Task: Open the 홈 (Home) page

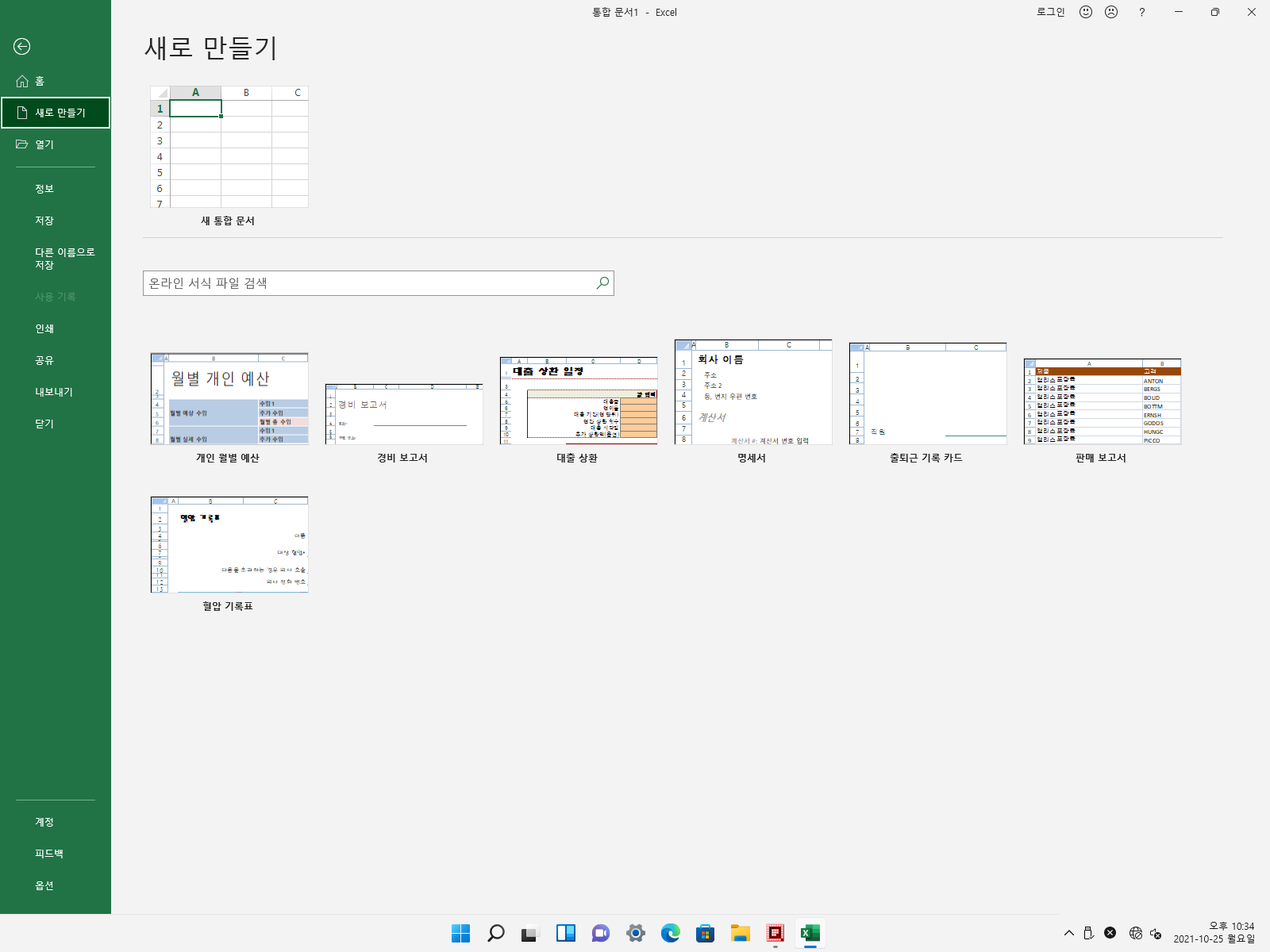Action: point(56,81)
